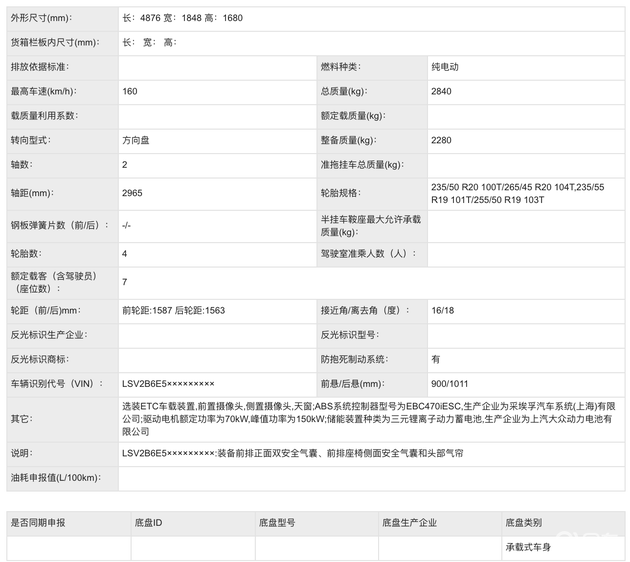
Task: Click the 车辆识别代号（VIN） label
Action: tap(57, 384)
